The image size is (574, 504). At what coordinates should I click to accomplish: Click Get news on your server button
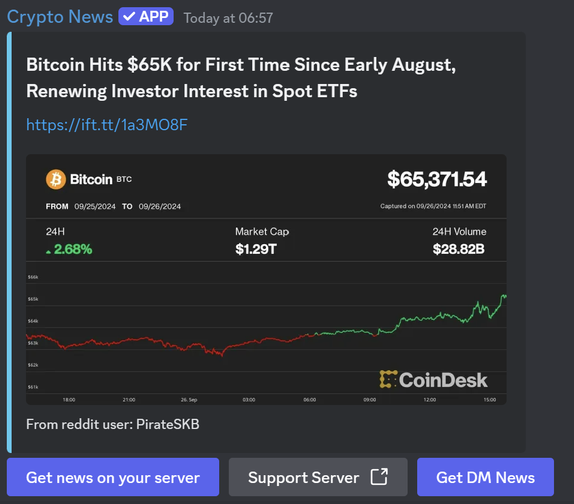[113, 477]
